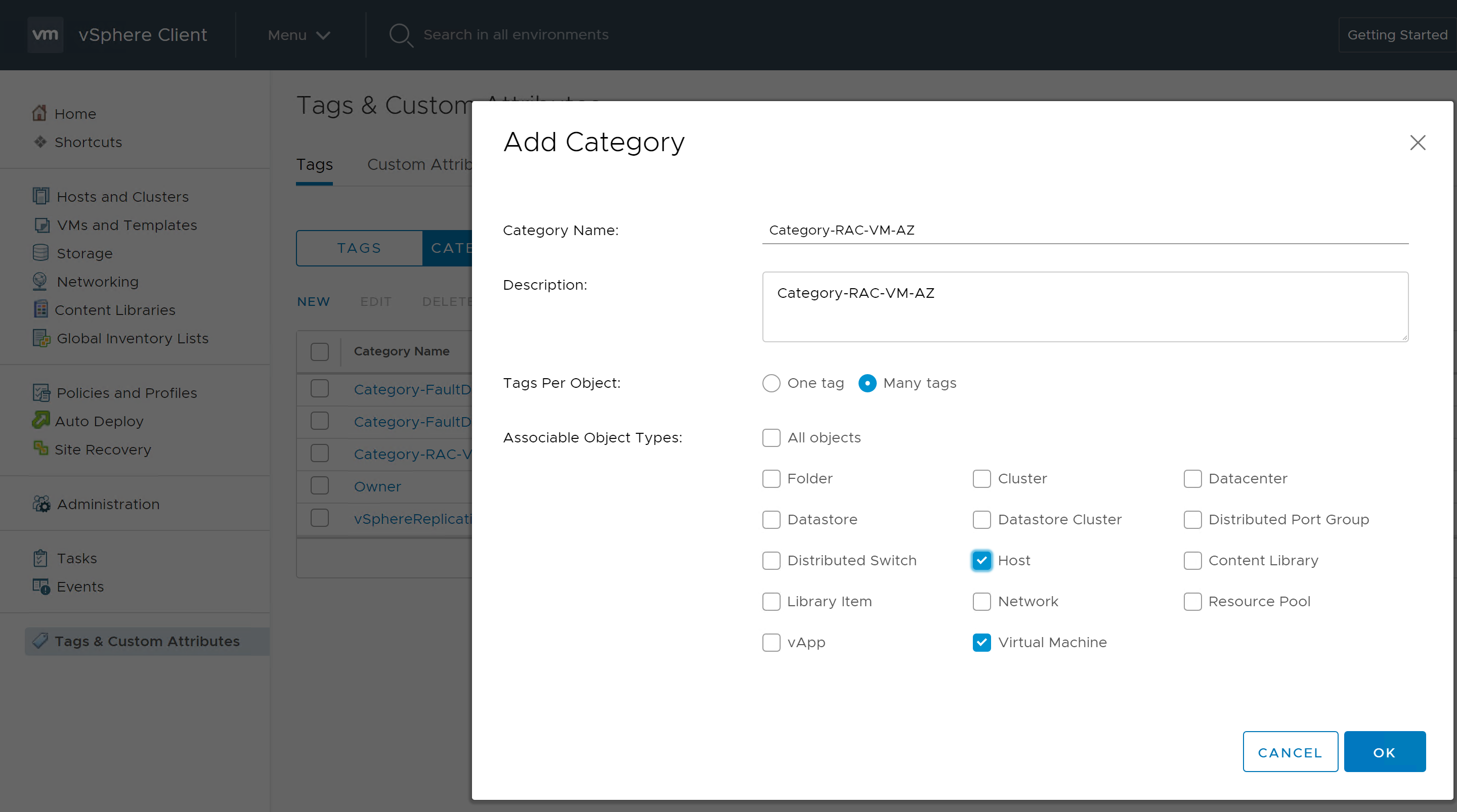Click the Auto Deploy icon
The image size is (1457, 812).
pos(40,420)
